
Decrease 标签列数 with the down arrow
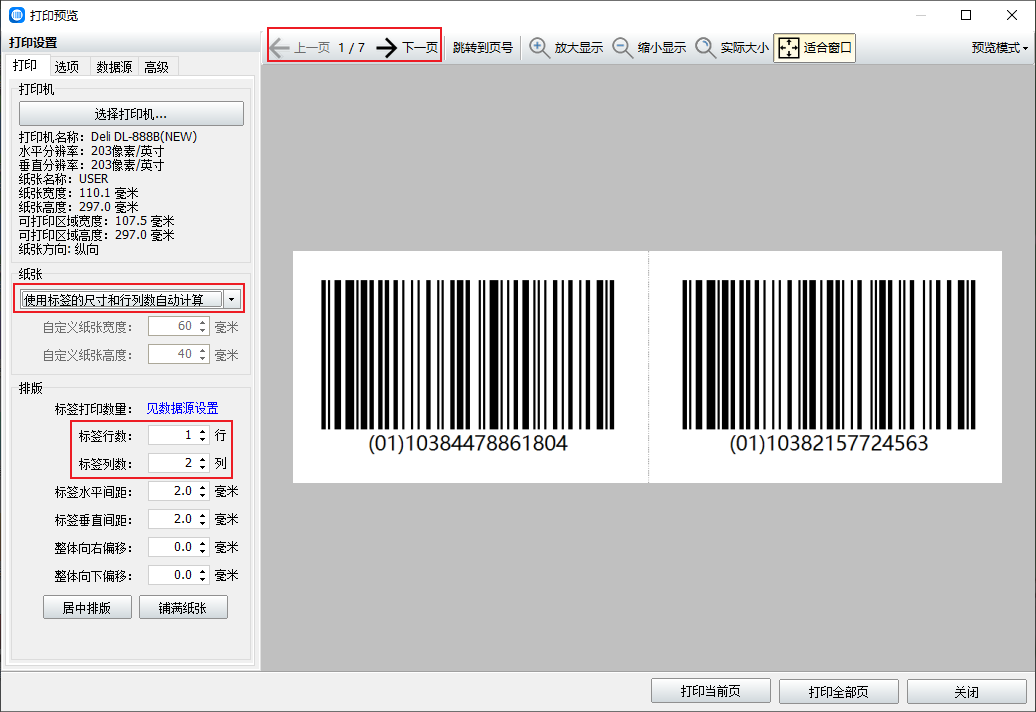pos(203,468)
